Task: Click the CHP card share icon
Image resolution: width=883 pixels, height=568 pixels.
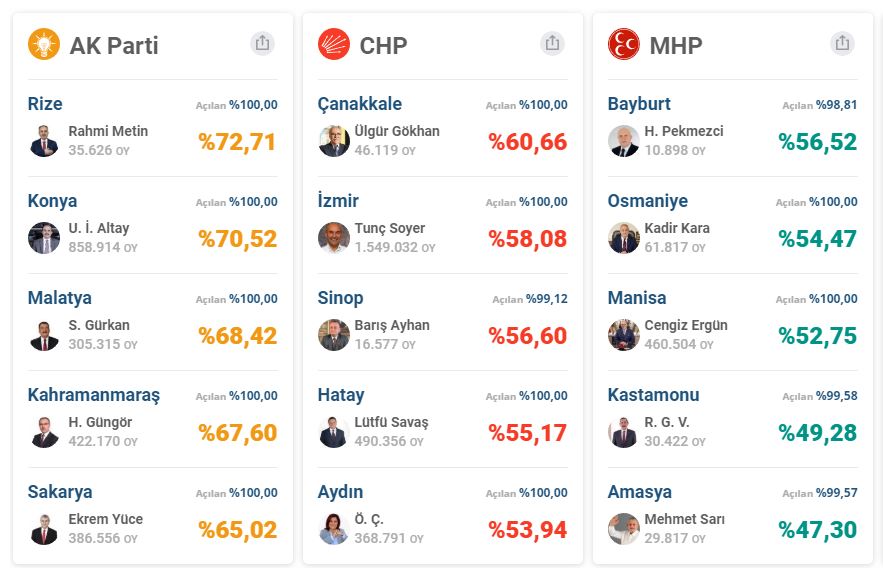Action: [x=552, y=43]
